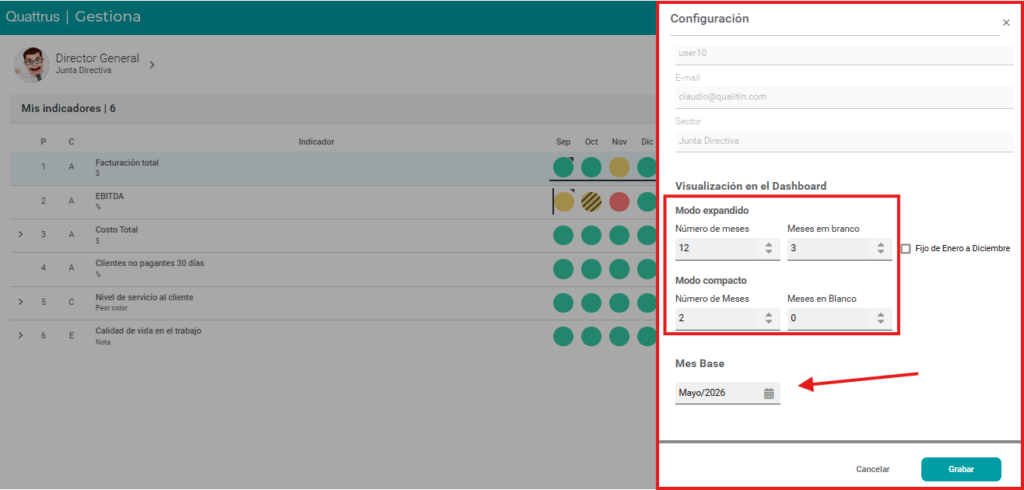The height and width of the screenshot is (490, 1024).
Task: Click the Quattrus | Gestiona logo title
Action: [73, 17]
